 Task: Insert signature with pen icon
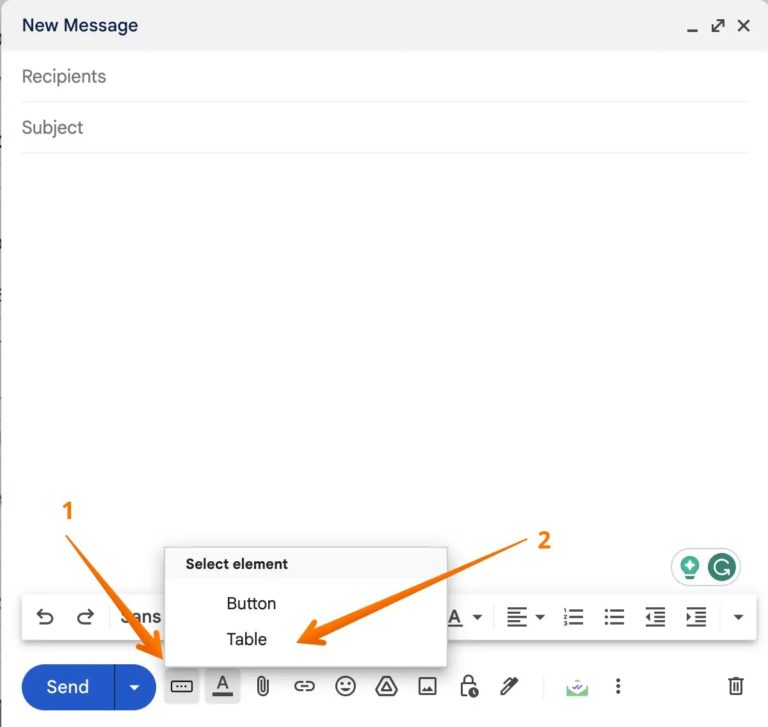coord(509,686)
